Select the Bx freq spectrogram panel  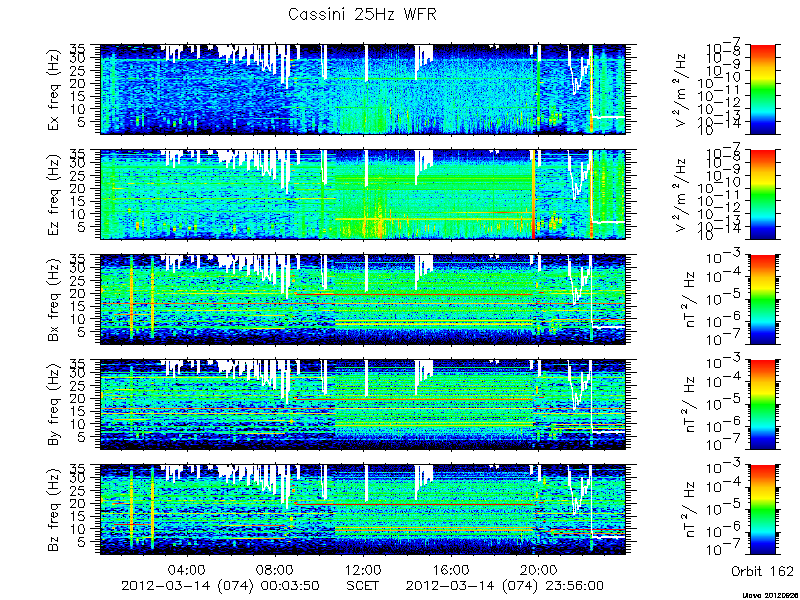(x=363, y=299)
